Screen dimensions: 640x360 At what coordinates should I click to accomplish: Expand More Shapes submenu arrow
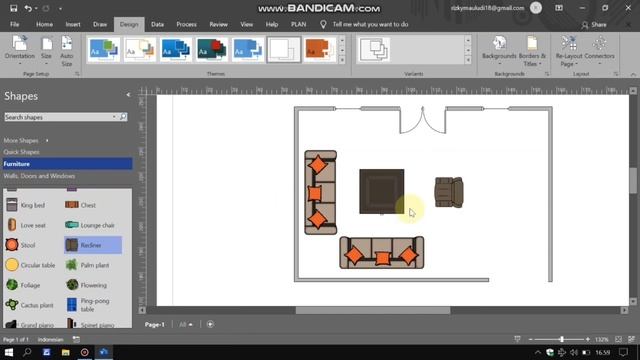click(47, 140)
